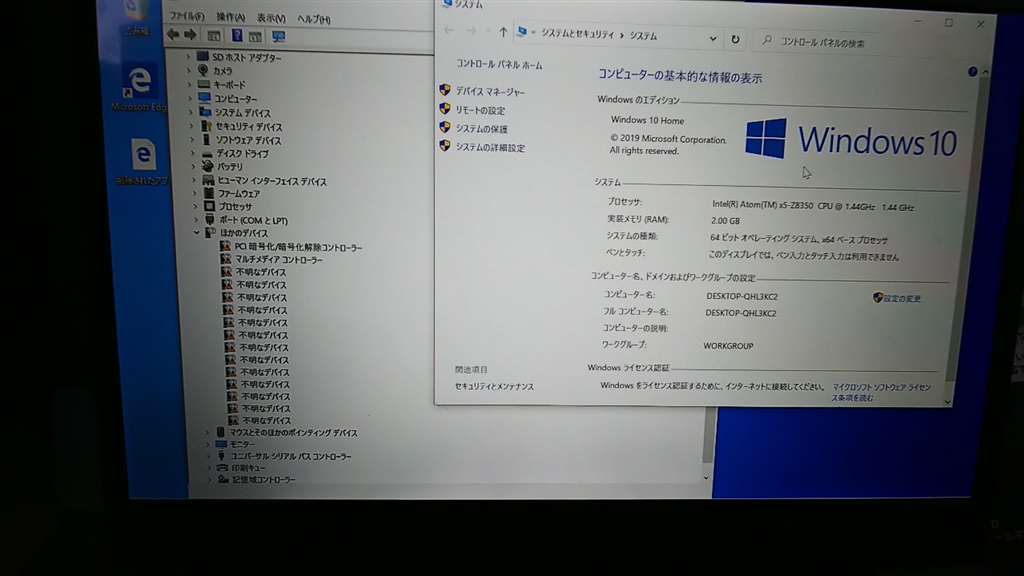Viewport: 1024px width, 576px height.
Task: Click the blue Help icon in Device Manager toolbar
Action: (x=237, y=36)
